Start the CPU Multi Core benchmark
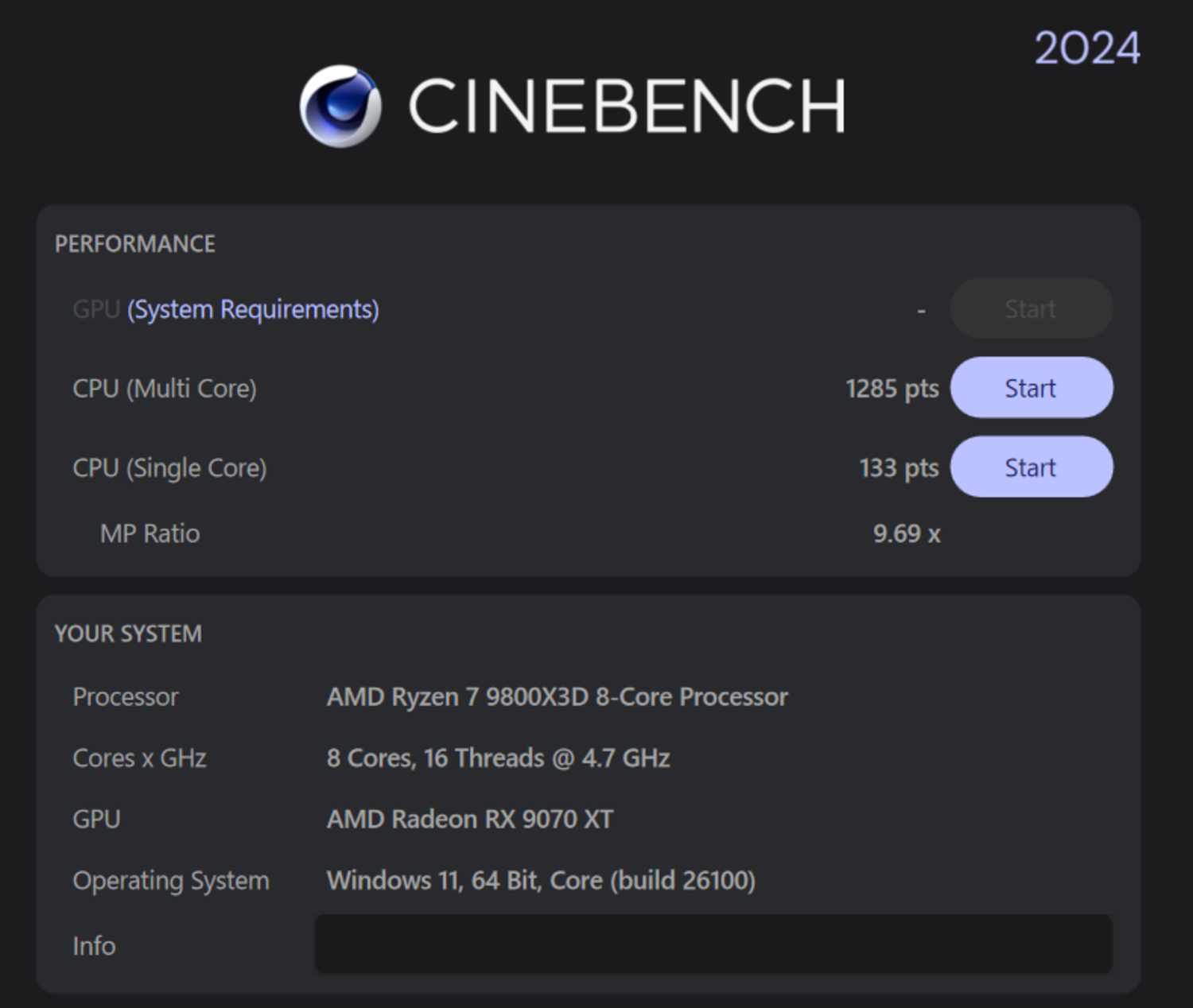 [x=1031, y=388]
